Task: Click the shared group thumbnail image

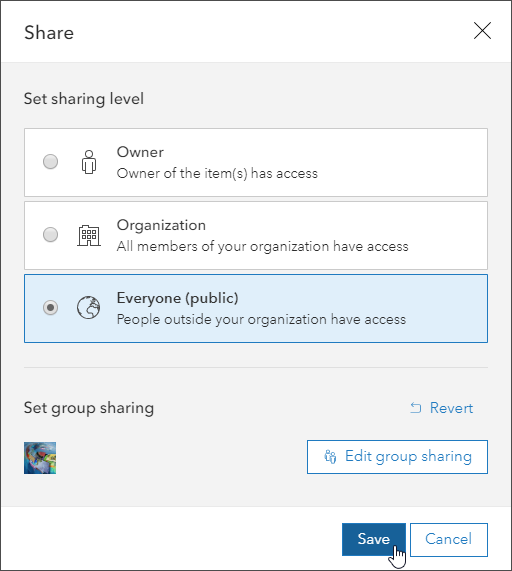Action: pos(40,458)
